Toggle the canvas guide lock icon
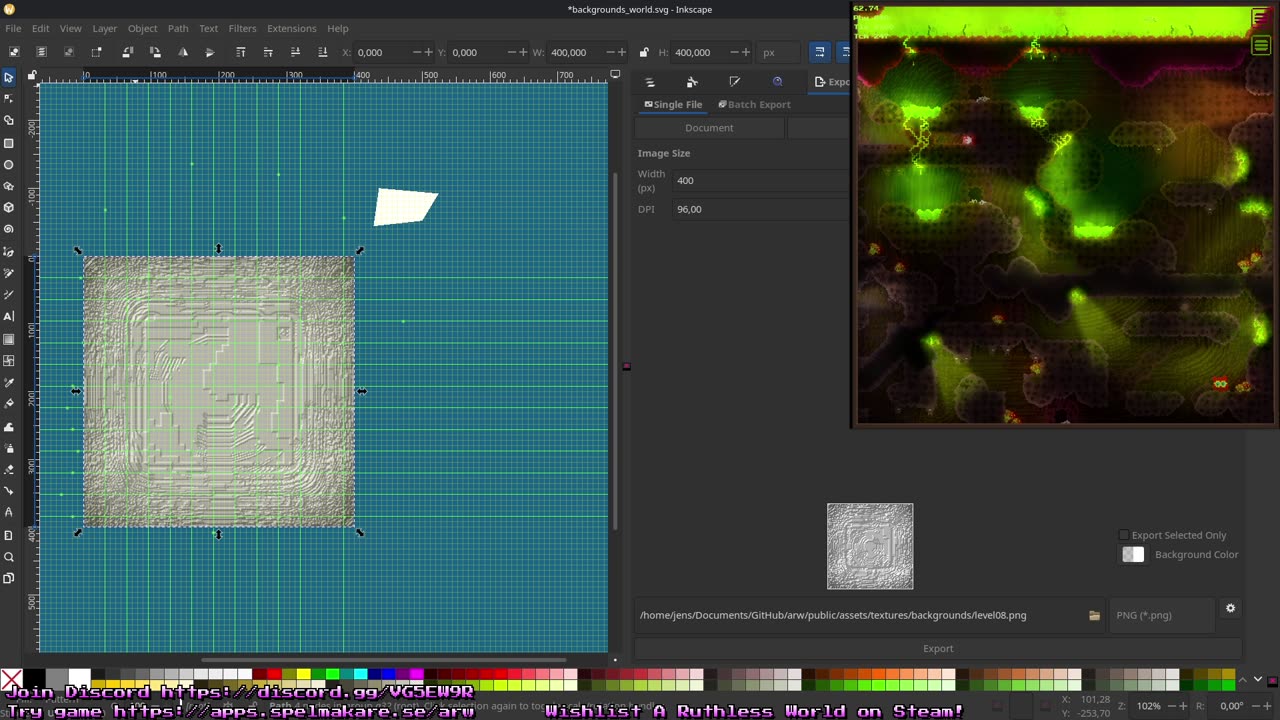The width and height of the screenshot is (1280, 720). pos(32,75)
